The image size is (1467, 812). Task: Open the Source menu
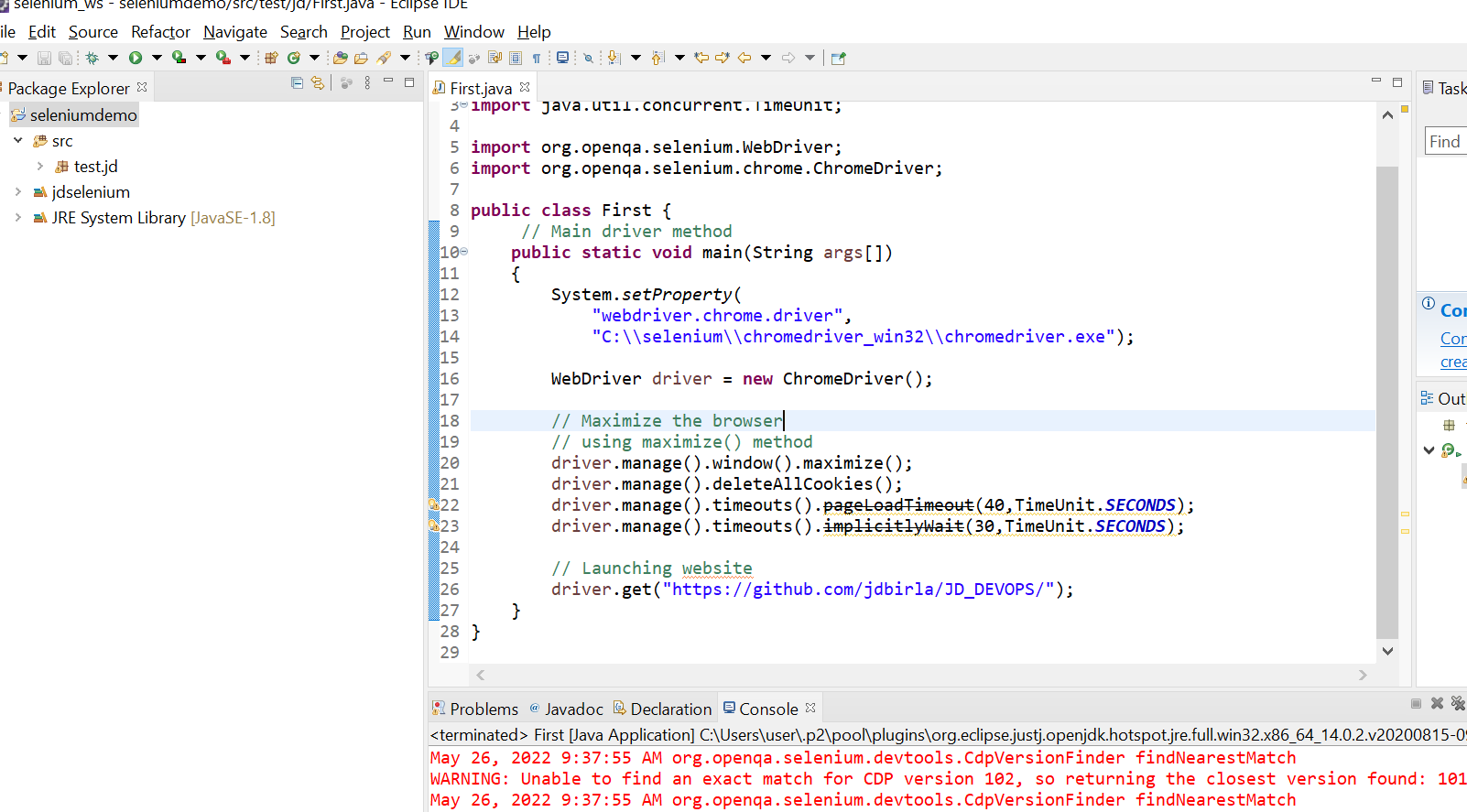pyautogui.click(x=93, y=32)
